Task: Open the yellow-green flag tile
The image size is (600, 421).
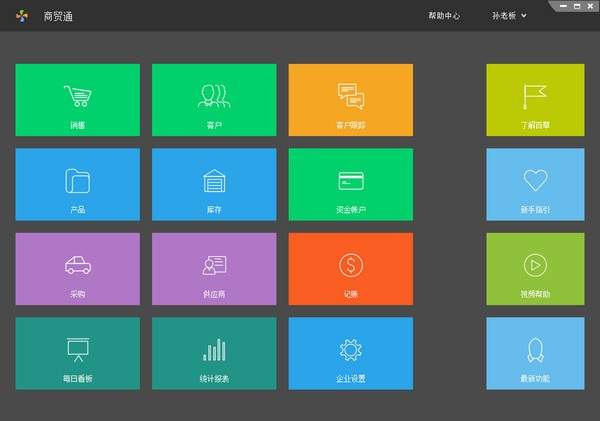Action: pos(535,100)
